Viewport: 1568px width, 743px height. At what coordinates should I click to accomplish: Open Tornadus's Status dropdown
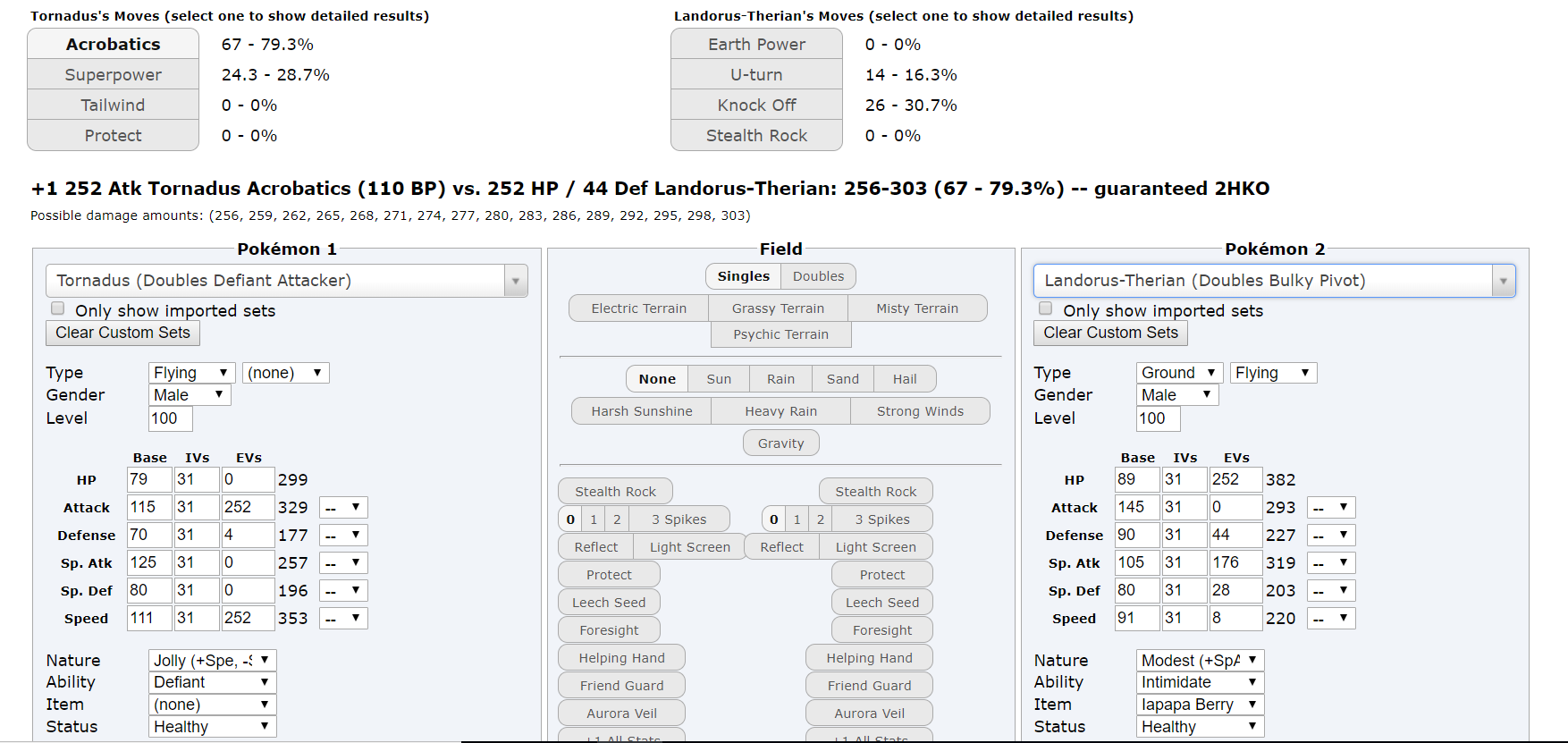tap(213, 727)
